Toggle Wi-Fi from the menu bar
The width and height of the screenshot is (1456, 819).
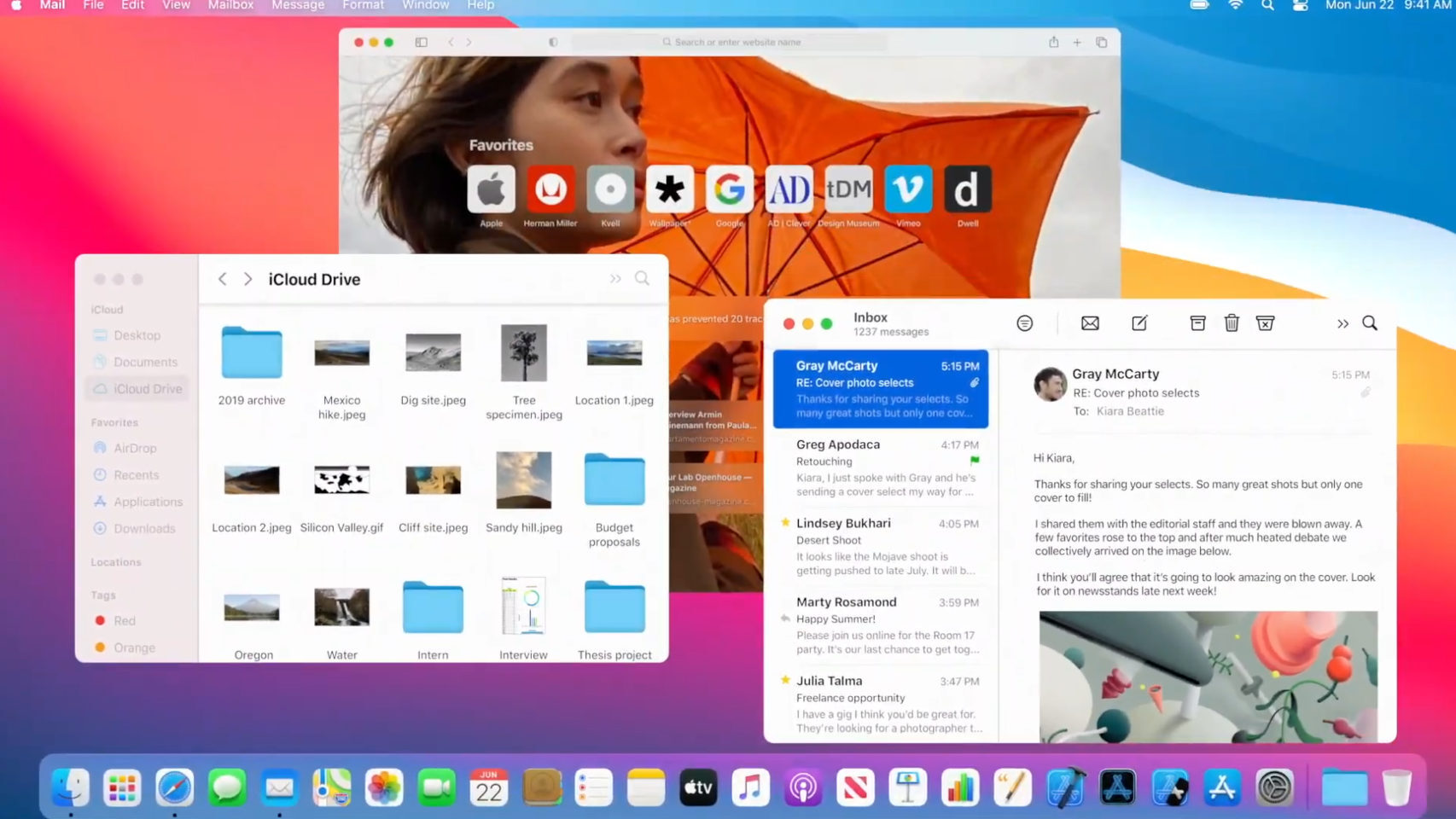coord(1235,6)
